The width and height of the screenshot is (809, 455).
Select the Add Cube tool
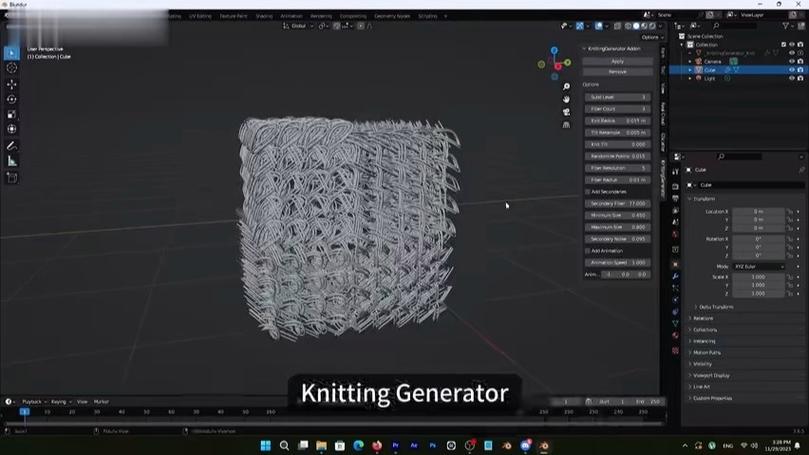pyautogui.click(x=11, y=178)
